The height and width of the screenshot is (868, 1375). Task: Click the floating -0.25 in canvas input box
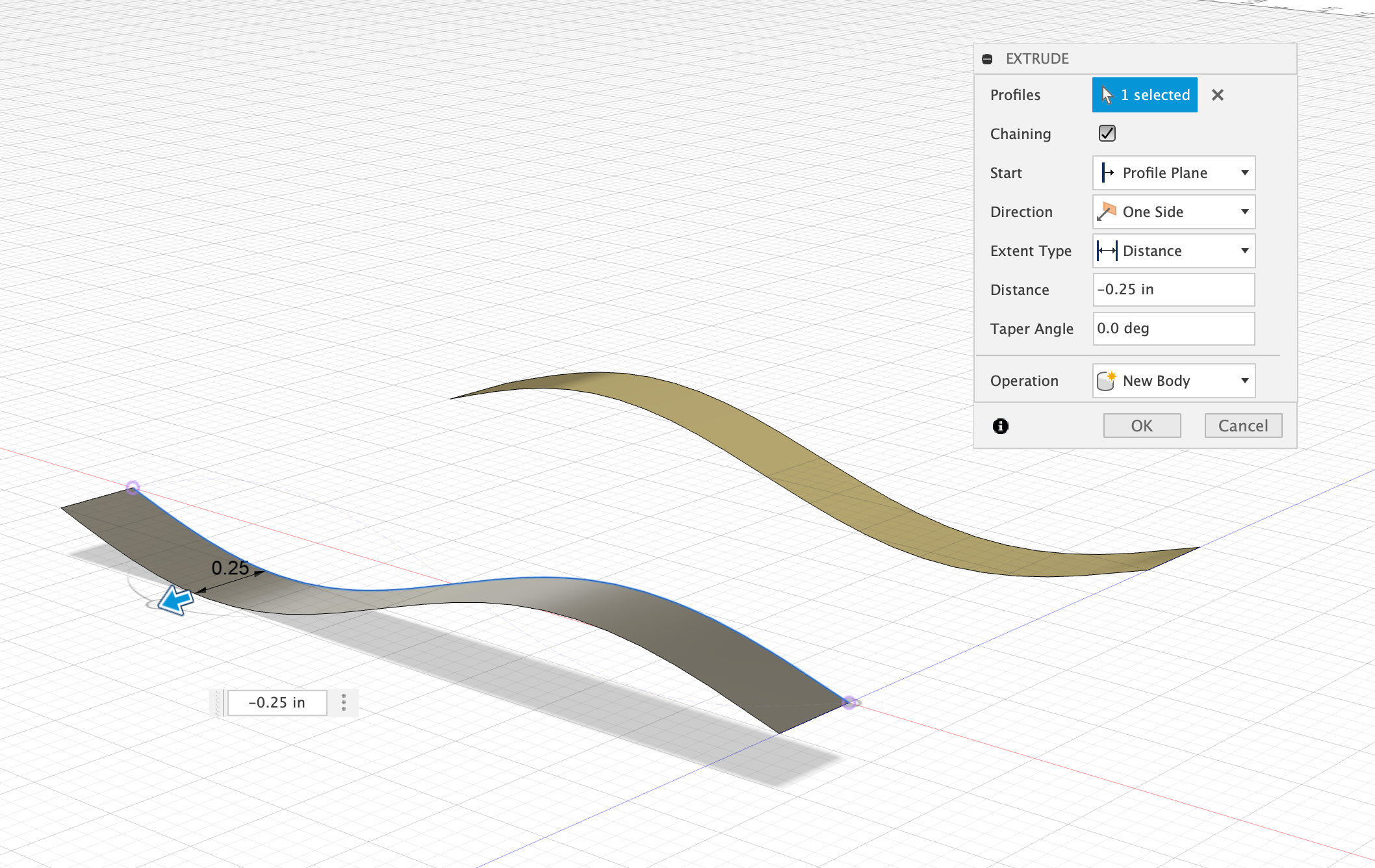tap(276, 702)
